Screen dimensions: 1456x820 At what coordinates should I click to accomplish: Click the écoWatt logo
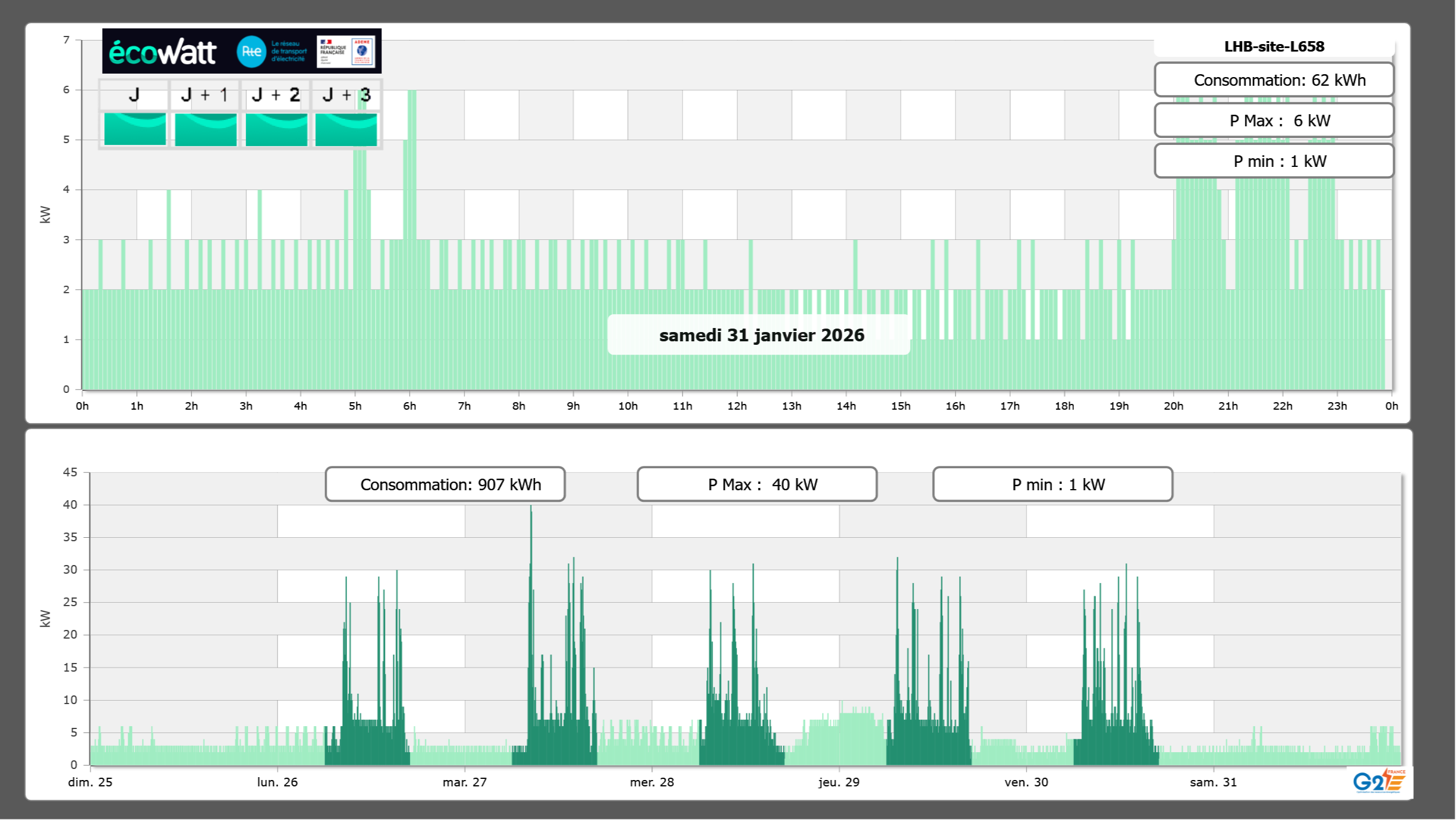(162, 52)
